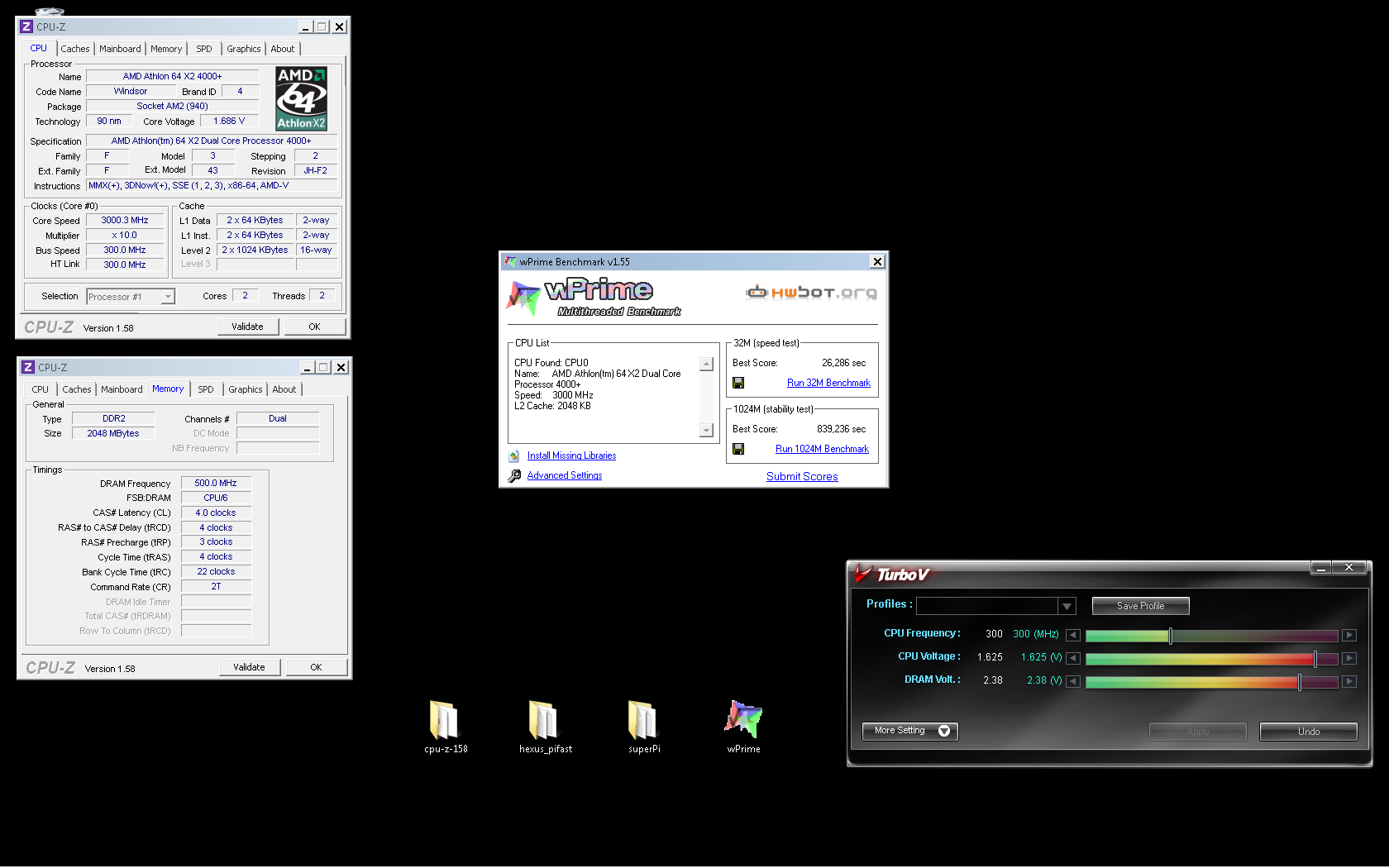The width and height of the screenshot is (1389, 868).
Task: Open the Install Missing Libraries link
Action: click(x=571, y=455)
